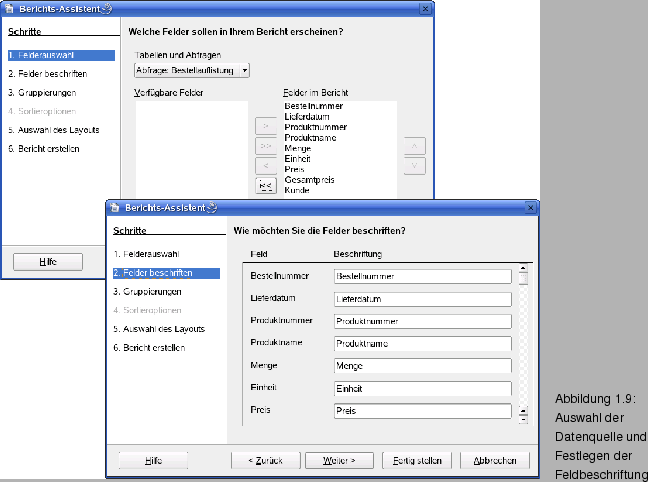Move field down with the 'v' button
Image resolution: width=648 pixels, height=482 pixels.
[x=415, y=166]
